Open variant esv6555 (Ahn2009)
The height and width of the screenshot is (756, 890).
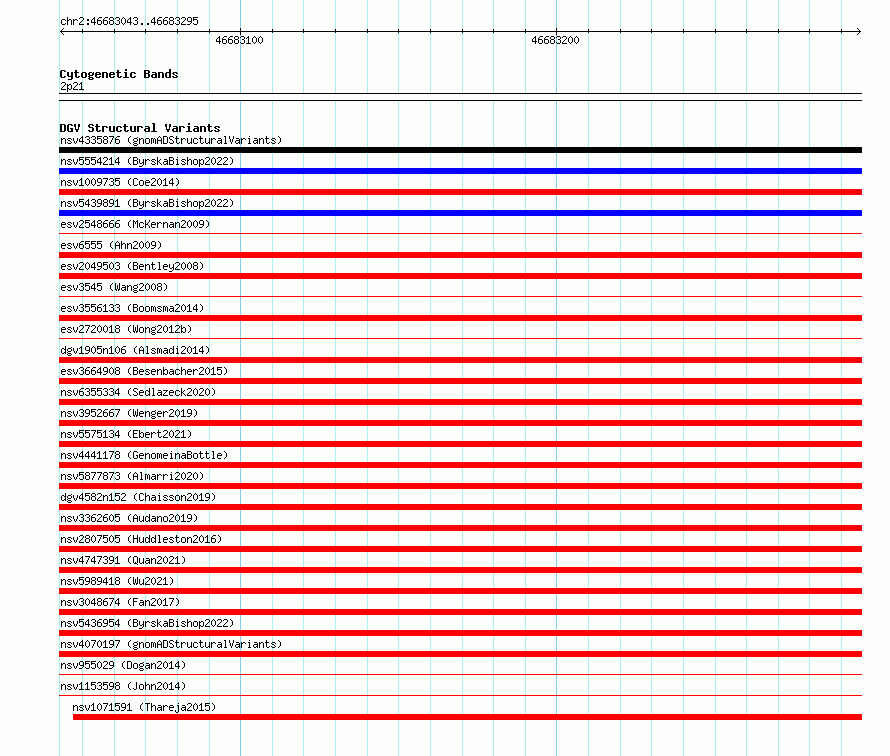(x=111, y=245)
